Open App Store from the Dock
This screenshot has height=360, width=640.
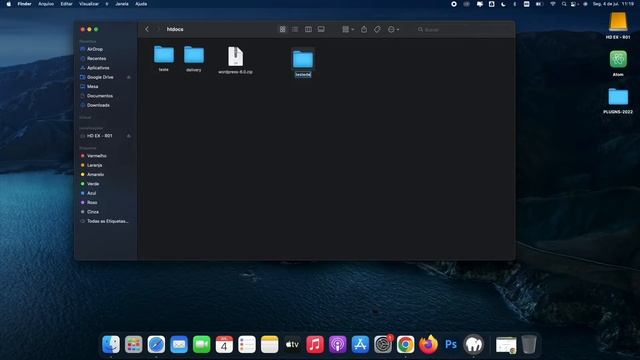coord(360,344)
